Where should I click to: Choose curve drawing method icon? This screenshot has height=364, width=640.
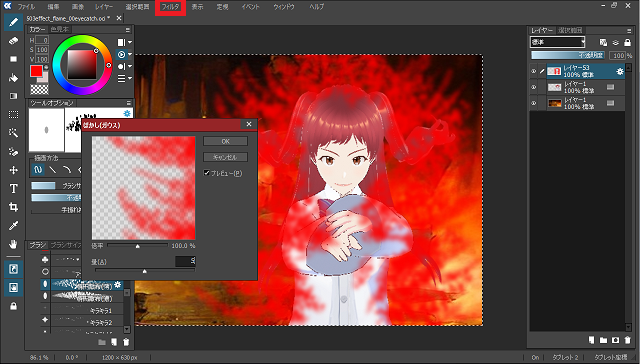(x=67, y=169)
